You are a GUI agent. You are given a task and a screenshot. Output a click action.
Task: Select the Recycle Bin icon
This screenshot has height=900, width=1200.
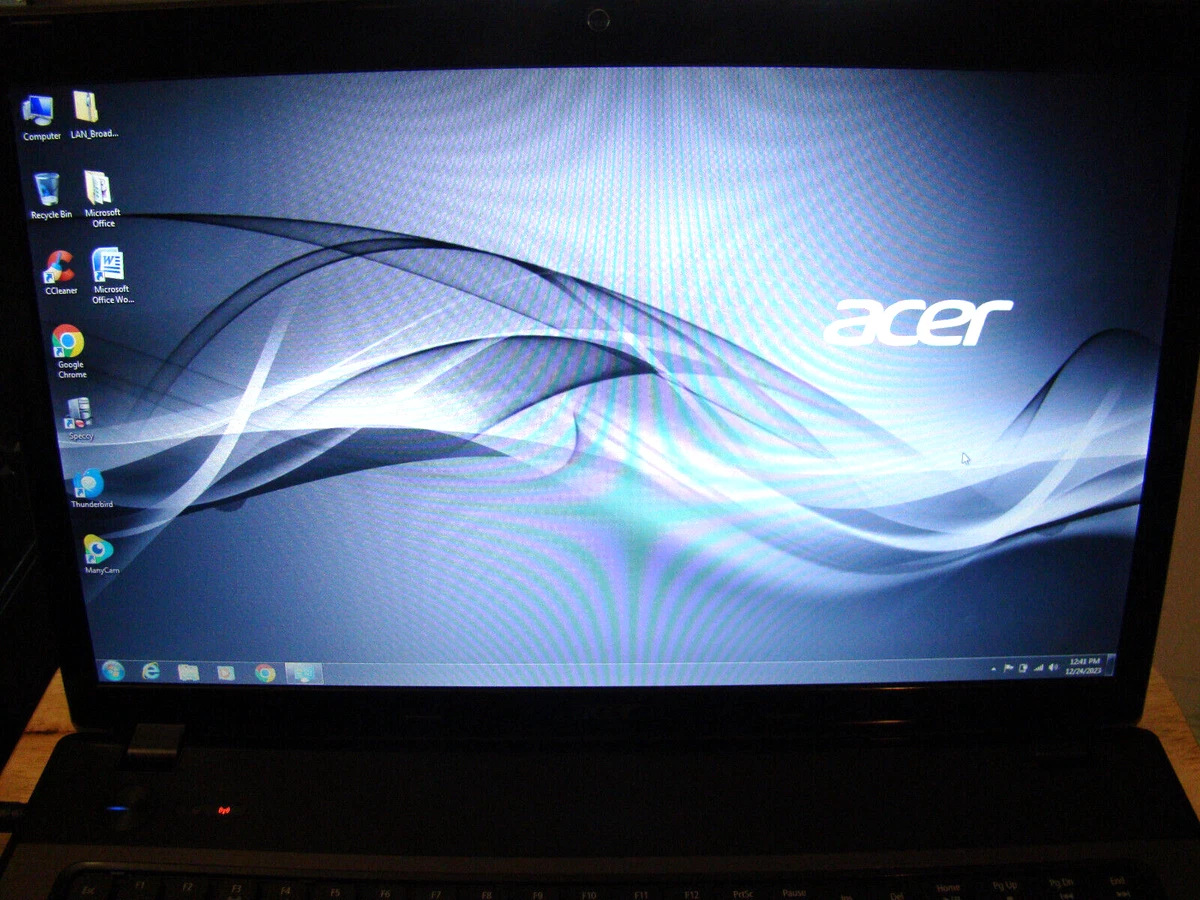50,195
